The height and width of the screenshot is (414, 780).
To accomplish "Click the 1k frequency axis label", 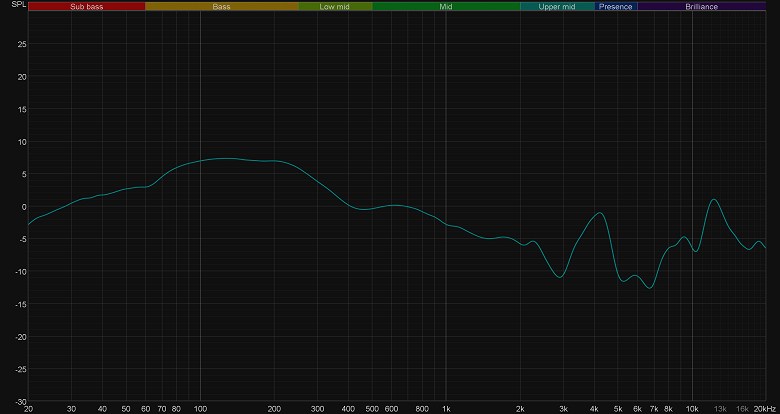I will [446, 409].
